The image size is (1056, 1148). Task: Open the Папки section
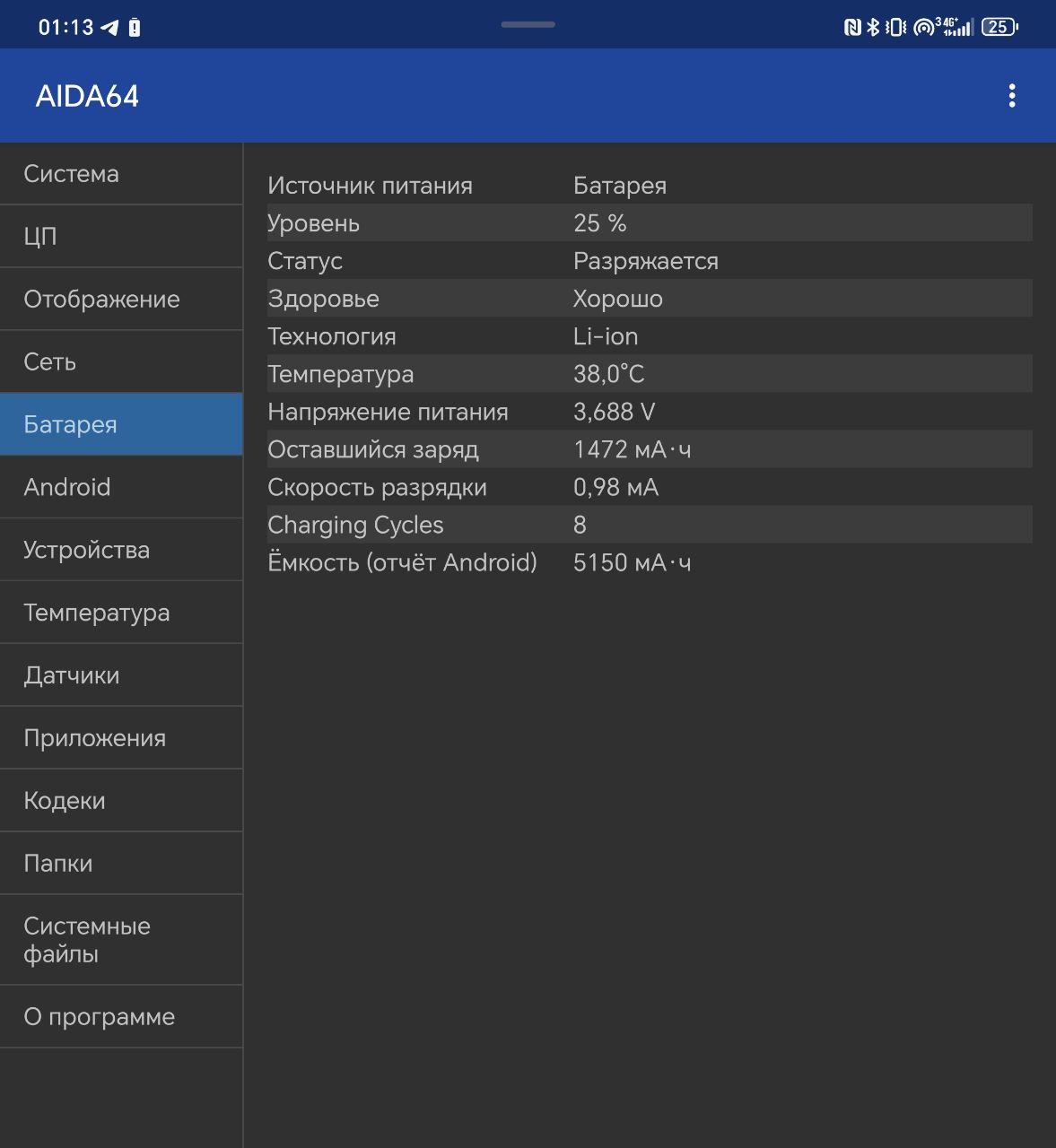pyautogui.click(x=121, y=864)
